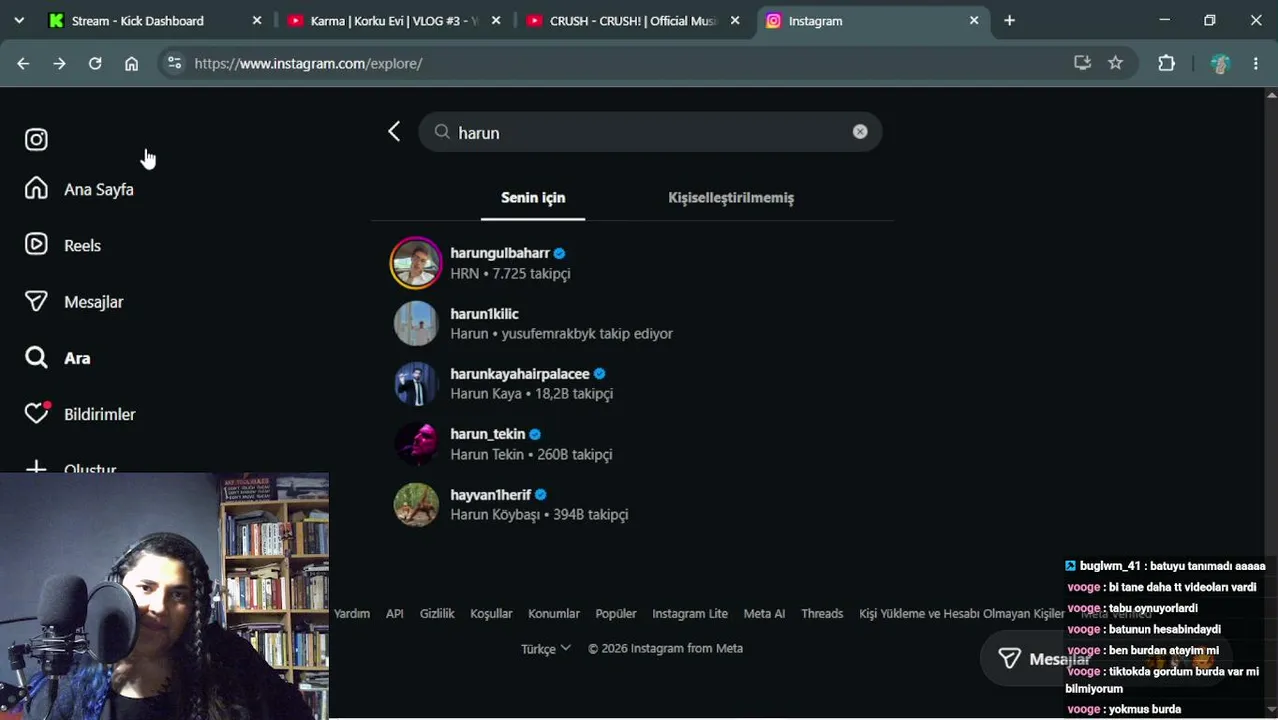Open Bildirimler notifications heart icon
Viewport: 1278px width, 720px height.
[37, 413]
